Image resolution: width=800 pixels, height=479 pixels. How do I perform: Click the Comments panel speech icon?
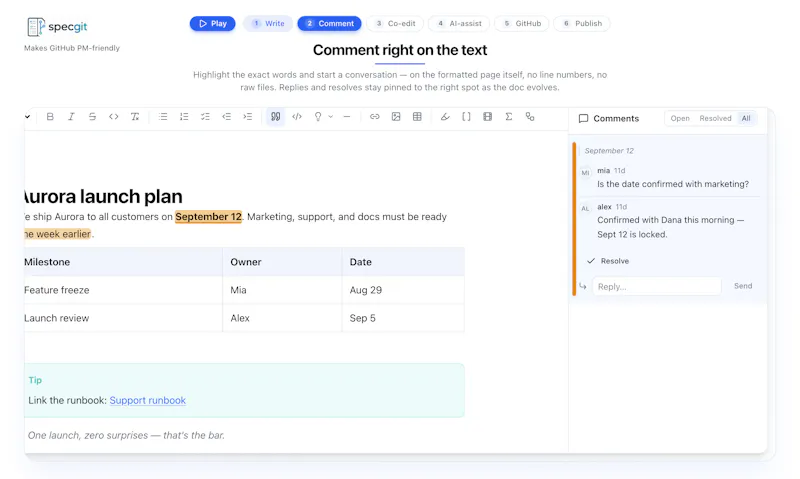point(583,118)
